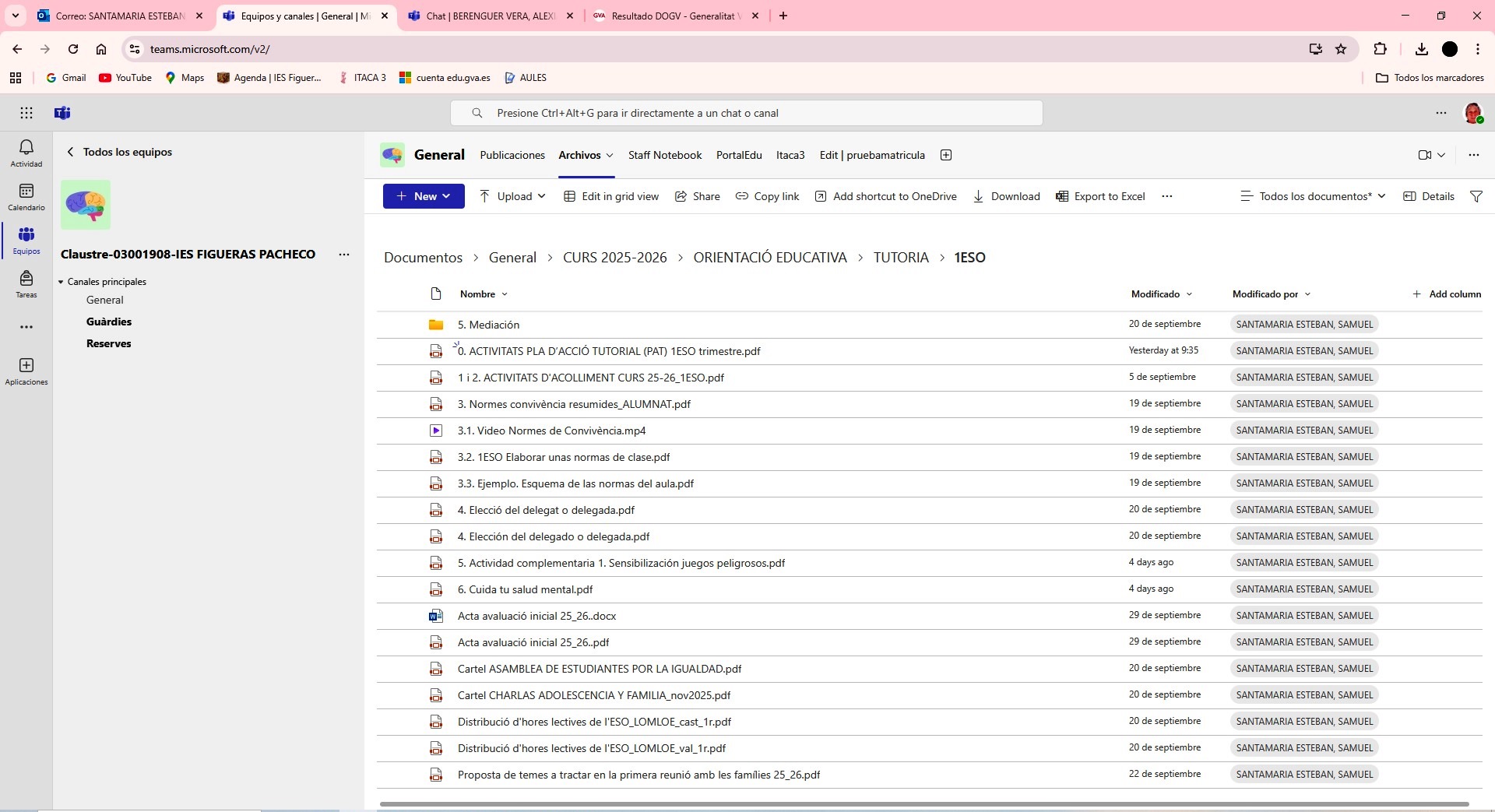
Task: Open the Acta avaluació inicial docx file
Action: tap(536, 616)
